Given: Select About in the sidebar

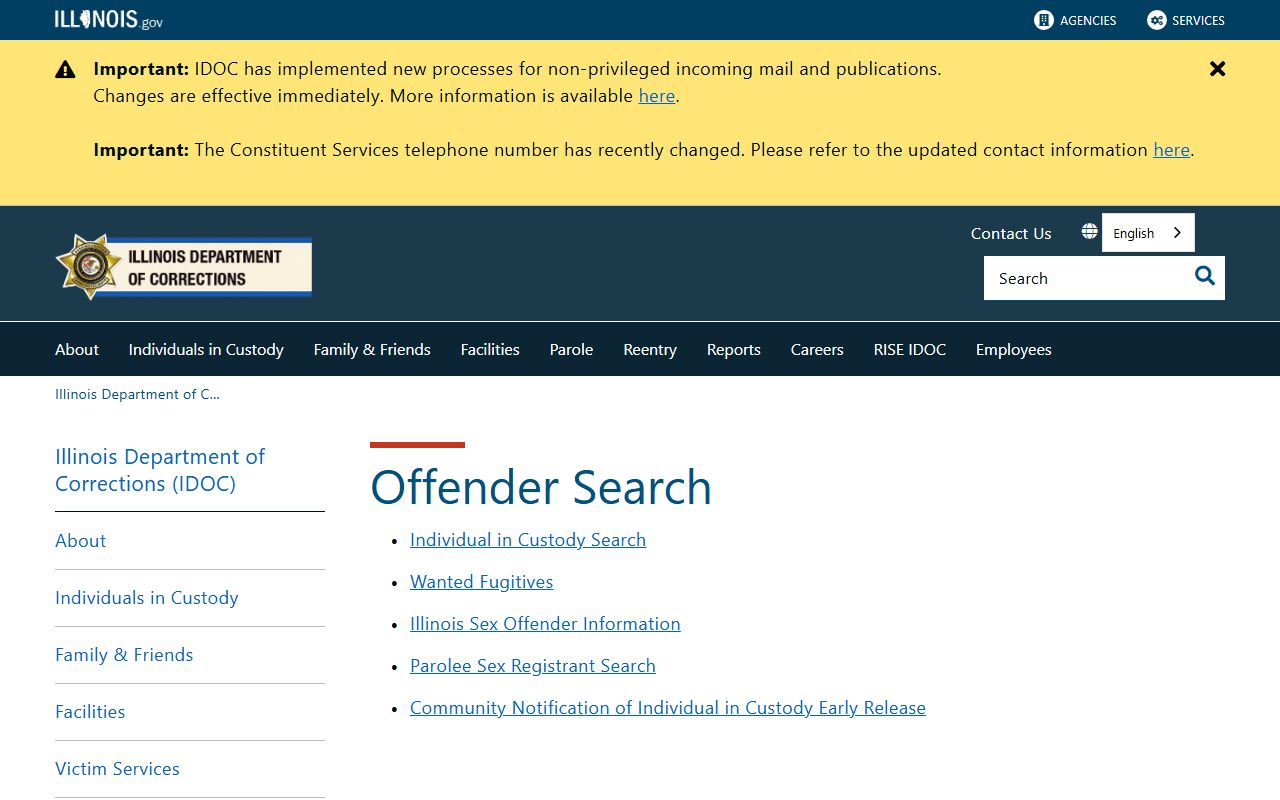Looking at the screenshot, I should [80, 540].
